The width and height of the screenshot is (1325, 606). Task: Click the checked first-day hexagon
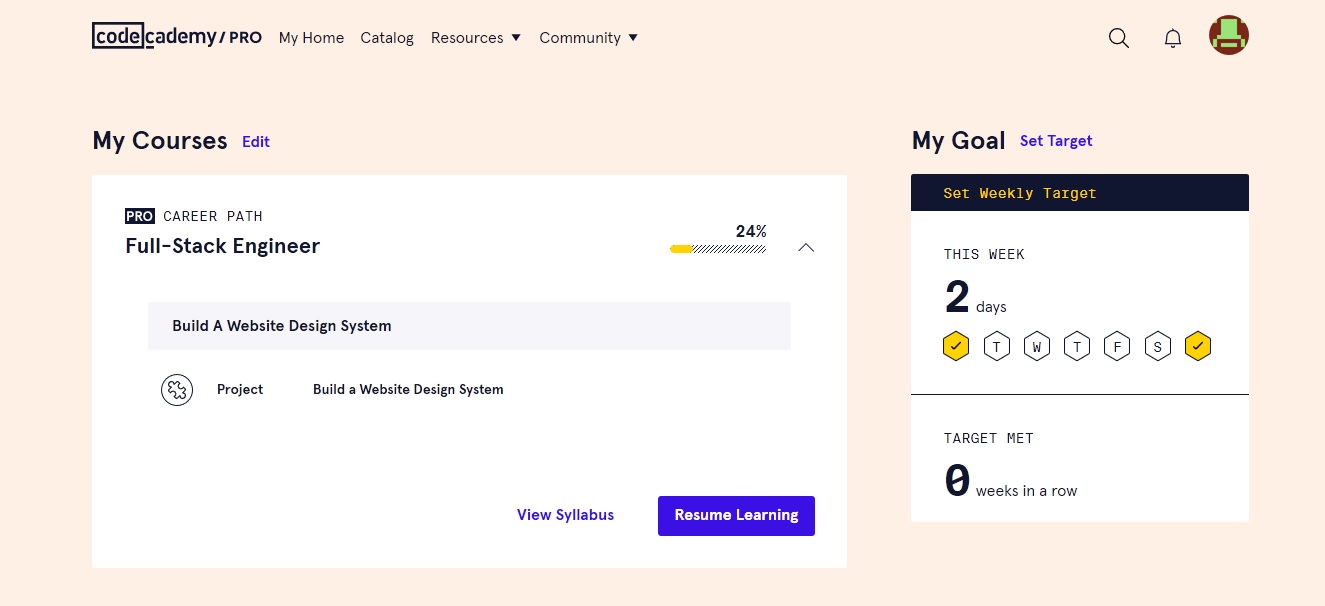[x=956, y=347]
